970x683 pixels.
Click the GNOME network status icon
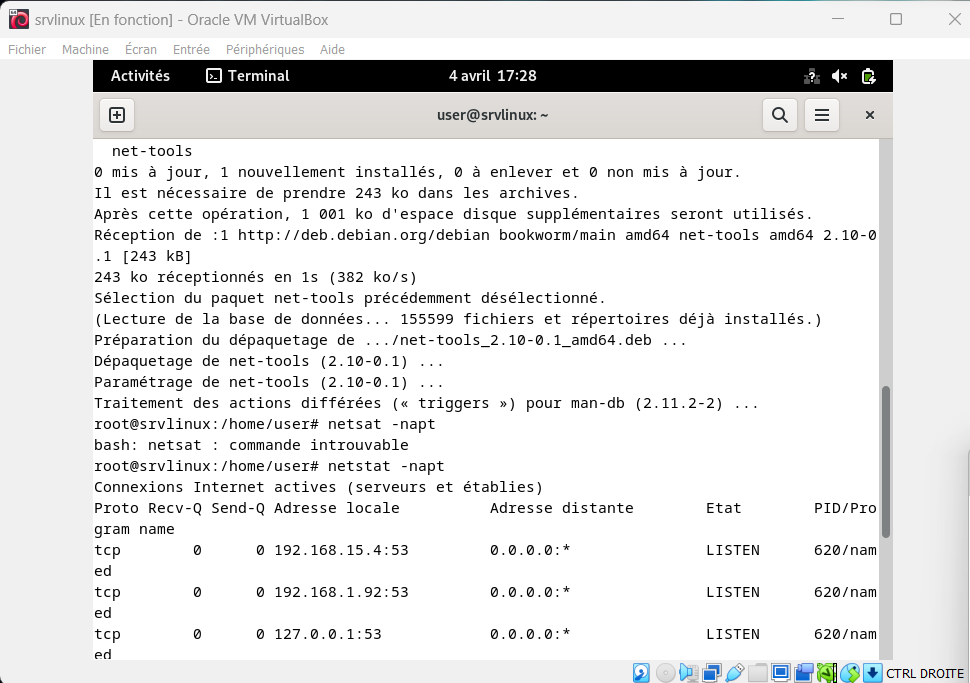pos(812,76)
